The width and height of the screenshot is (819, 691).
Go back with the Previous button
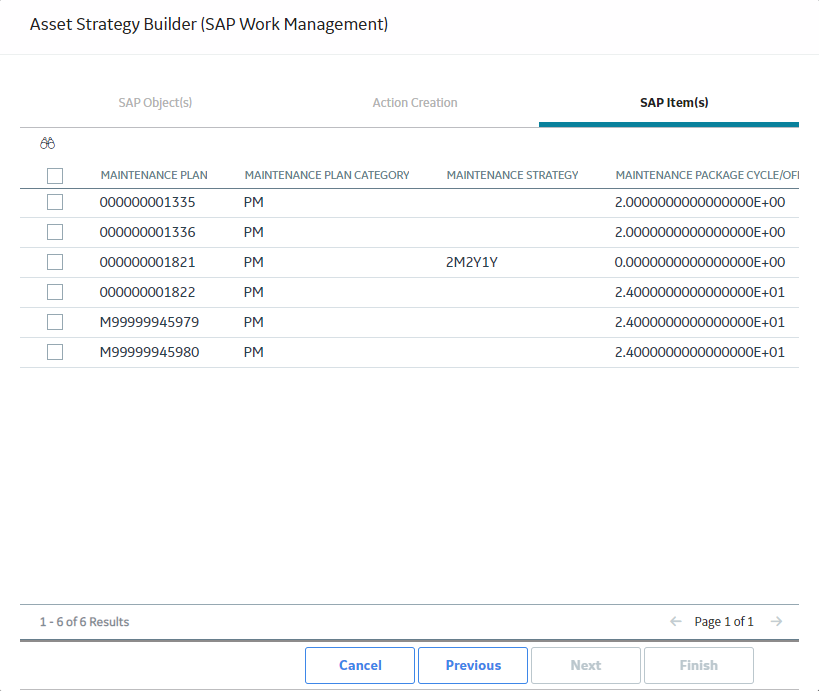473,665
